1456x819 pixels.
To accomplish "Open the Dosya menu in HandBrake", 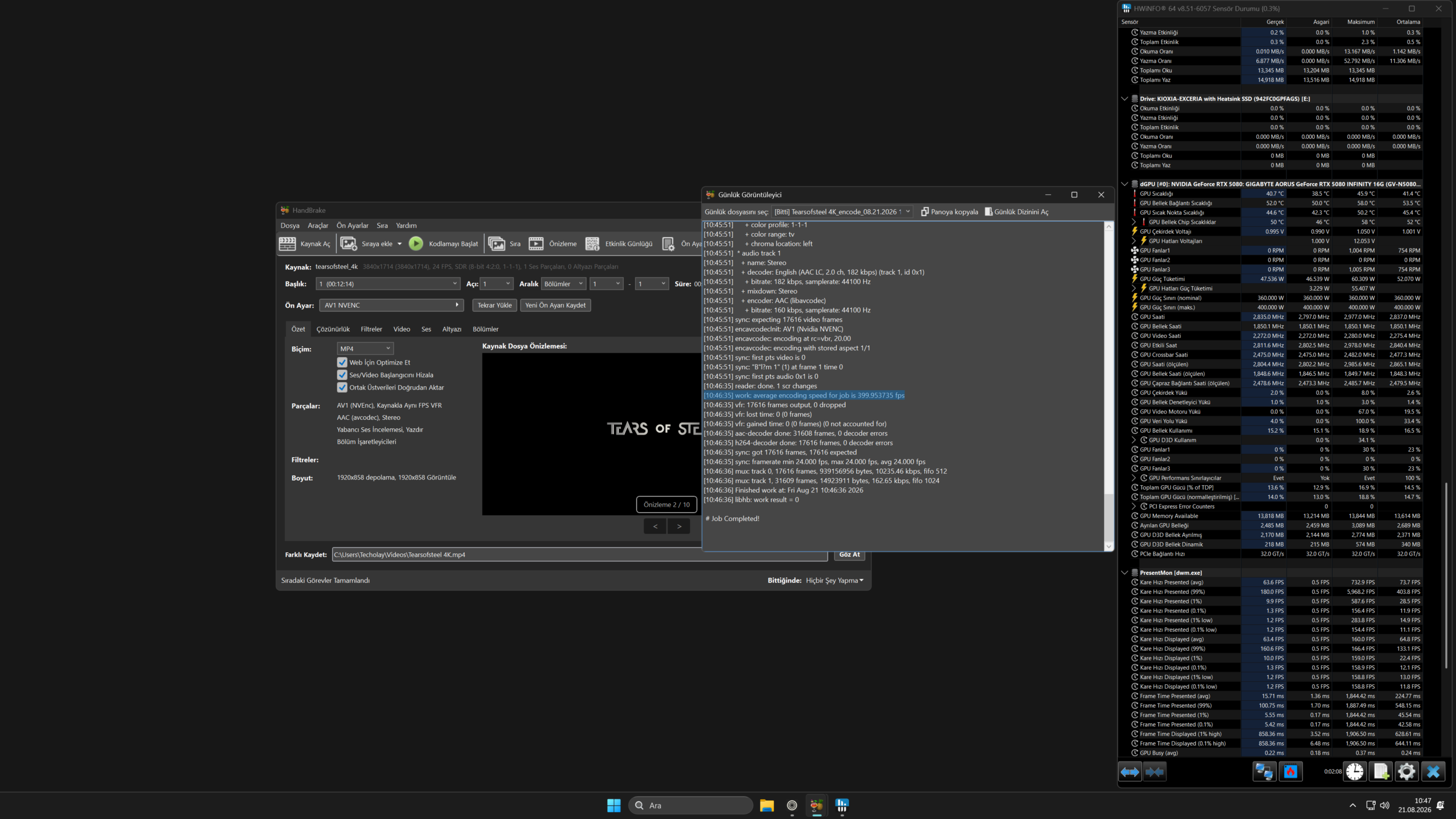I will click(290, 226).
